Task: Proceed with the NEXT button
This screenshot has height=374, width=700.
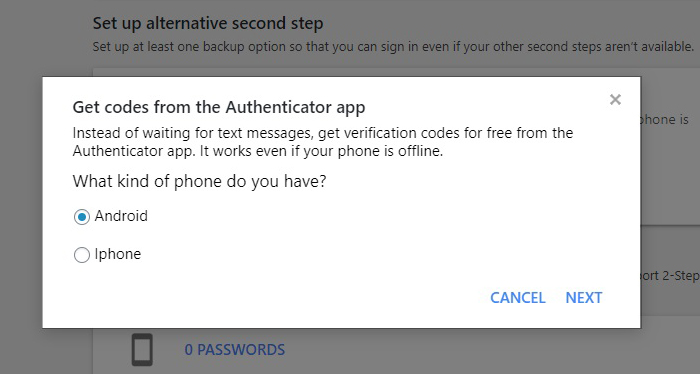Action: pyautogui.click(x=583, y=298)
